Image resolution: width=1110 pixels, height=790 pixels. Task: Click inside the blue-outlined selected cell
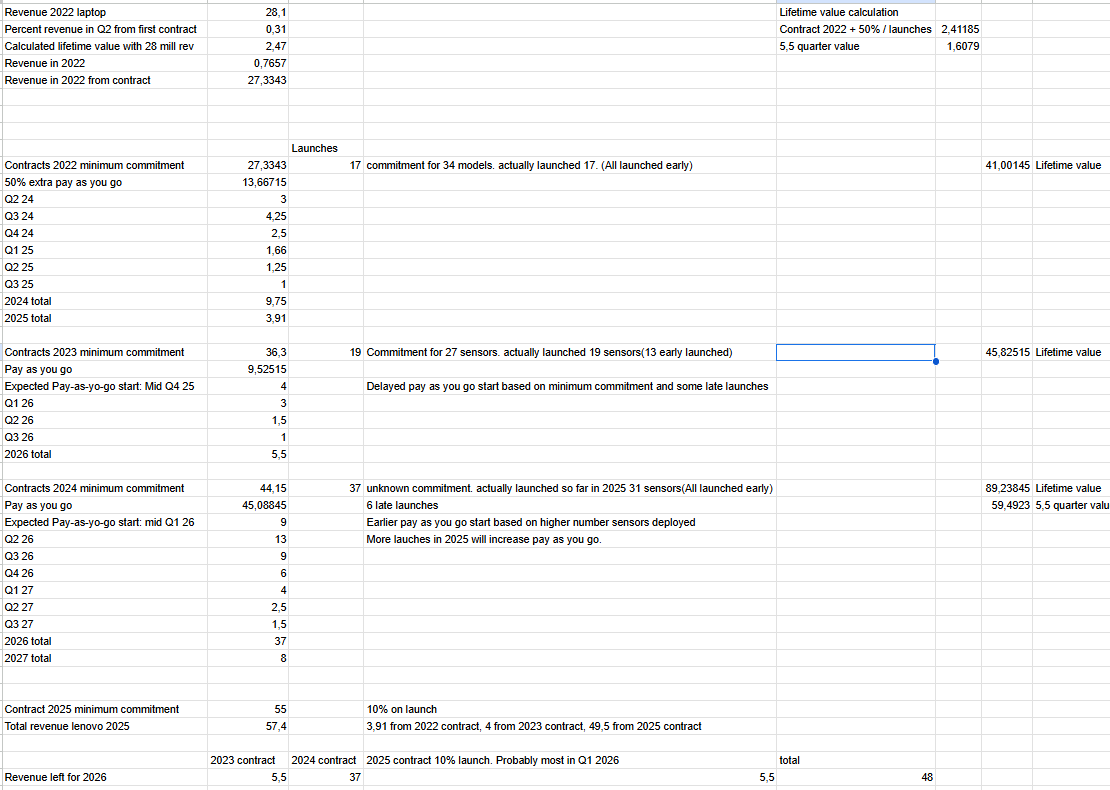click(x=855, y=352)
